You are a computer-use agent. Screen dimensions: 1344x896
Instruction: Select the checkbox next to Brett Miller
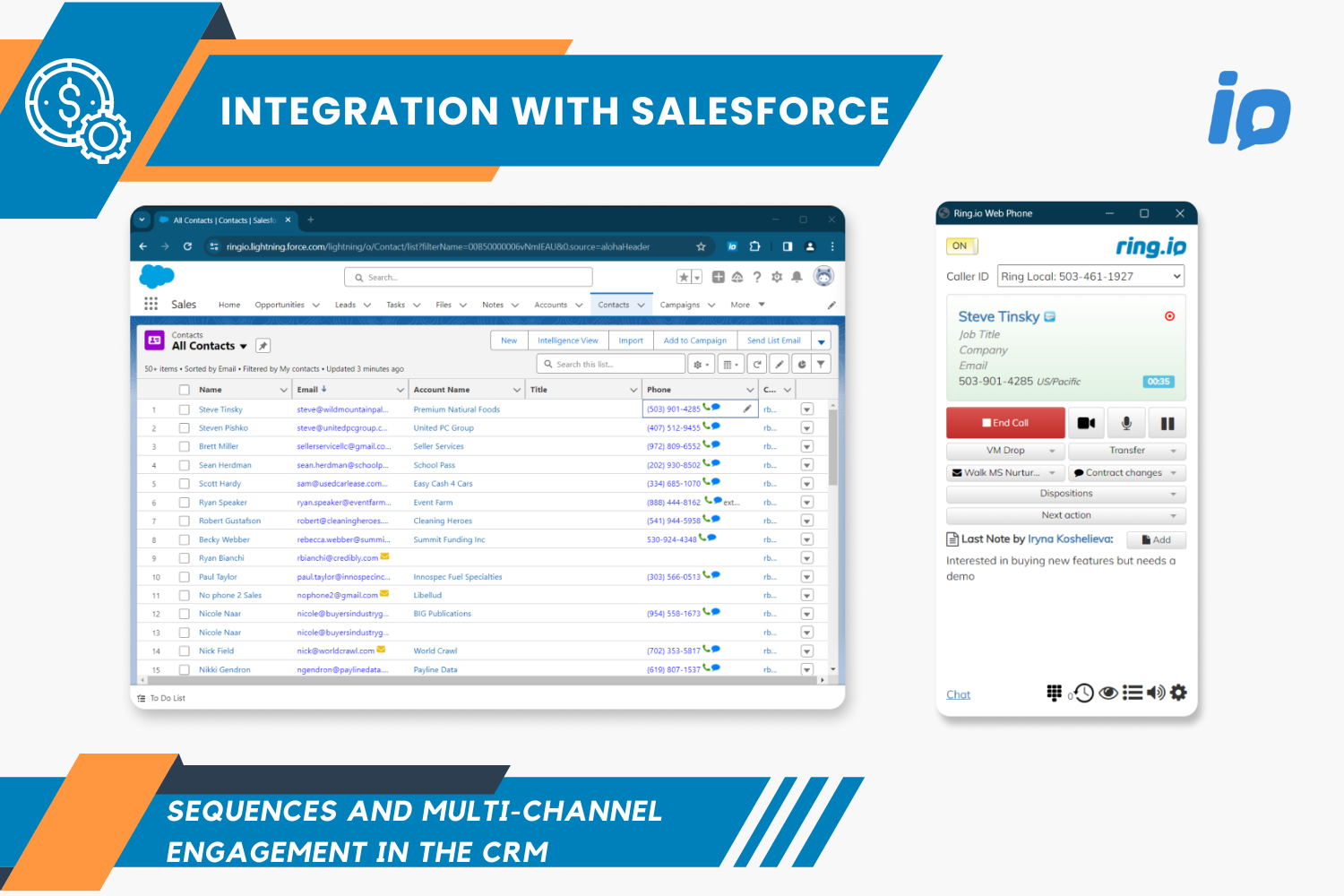pos(184,446)
